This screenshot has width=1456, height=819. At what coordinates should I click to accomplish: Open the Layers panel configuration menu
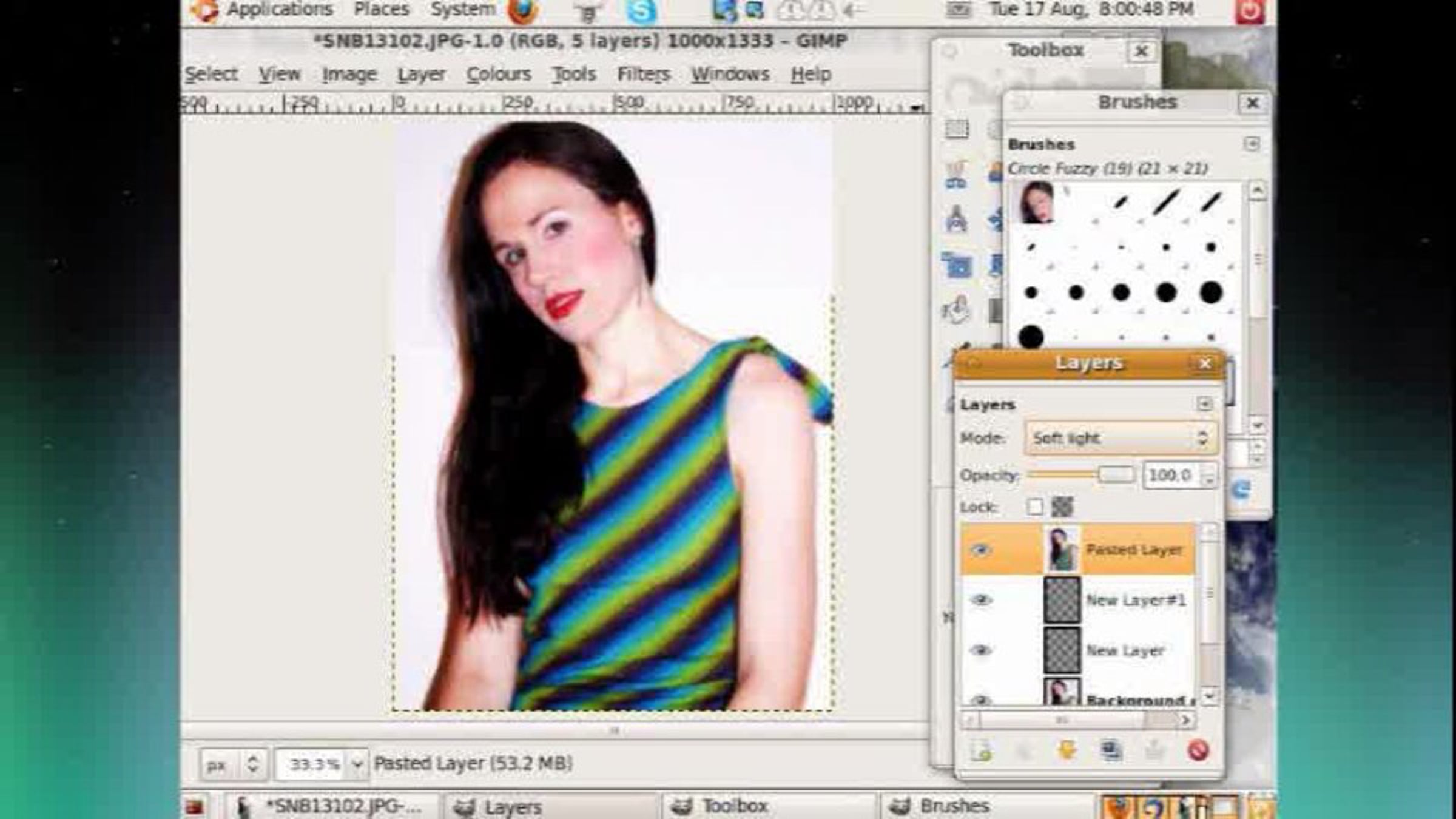pos(1205,404)
